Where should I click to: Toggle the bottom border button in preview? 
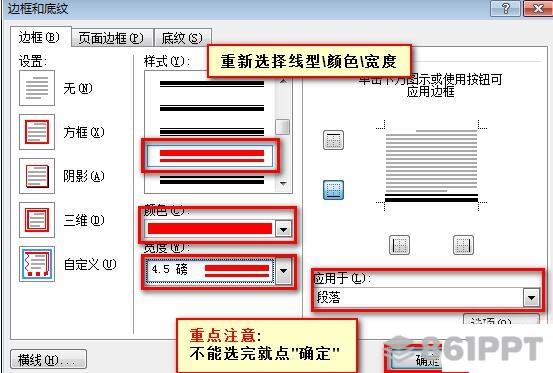click(x=333, y=190)
